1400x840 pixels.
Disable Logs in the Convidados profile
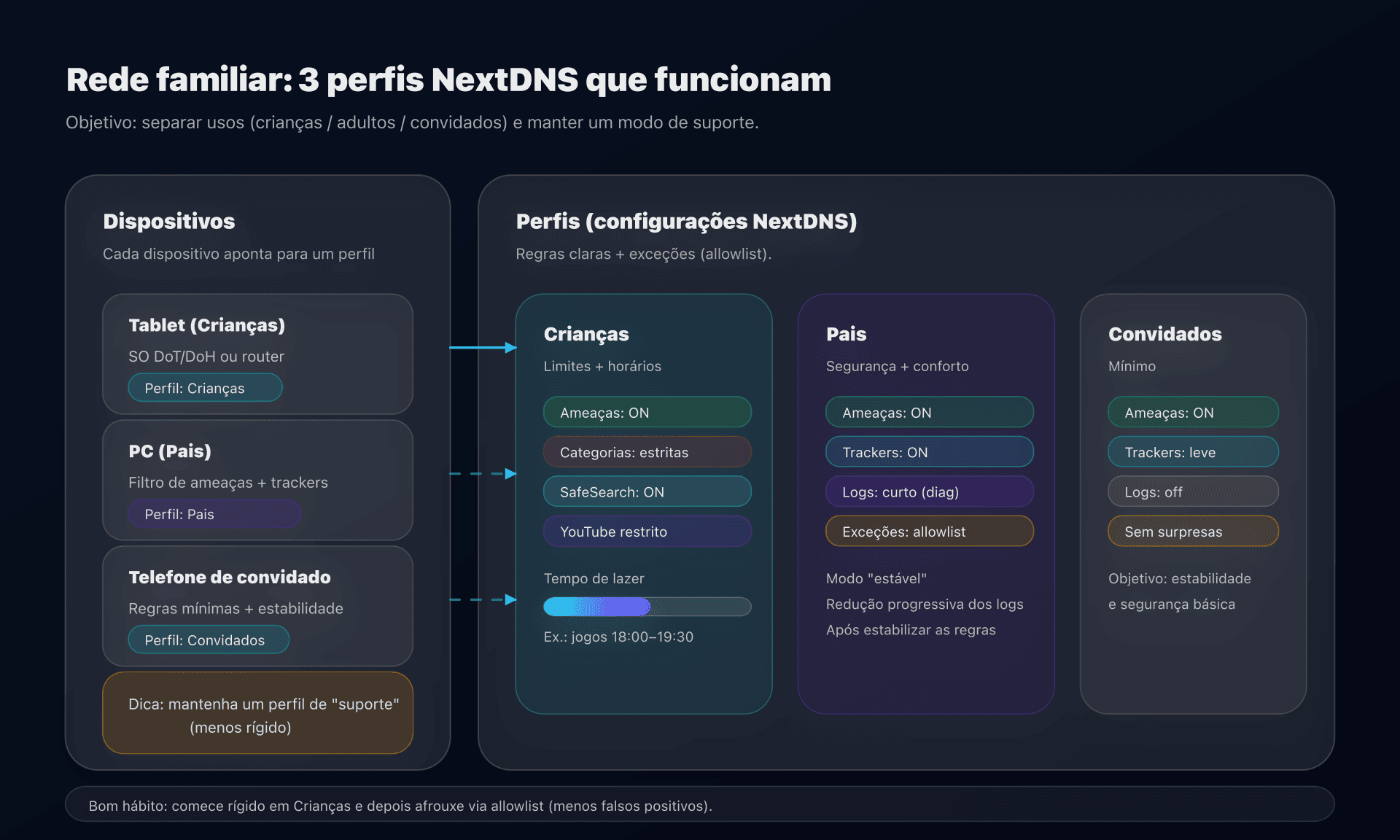point(1192,491)
